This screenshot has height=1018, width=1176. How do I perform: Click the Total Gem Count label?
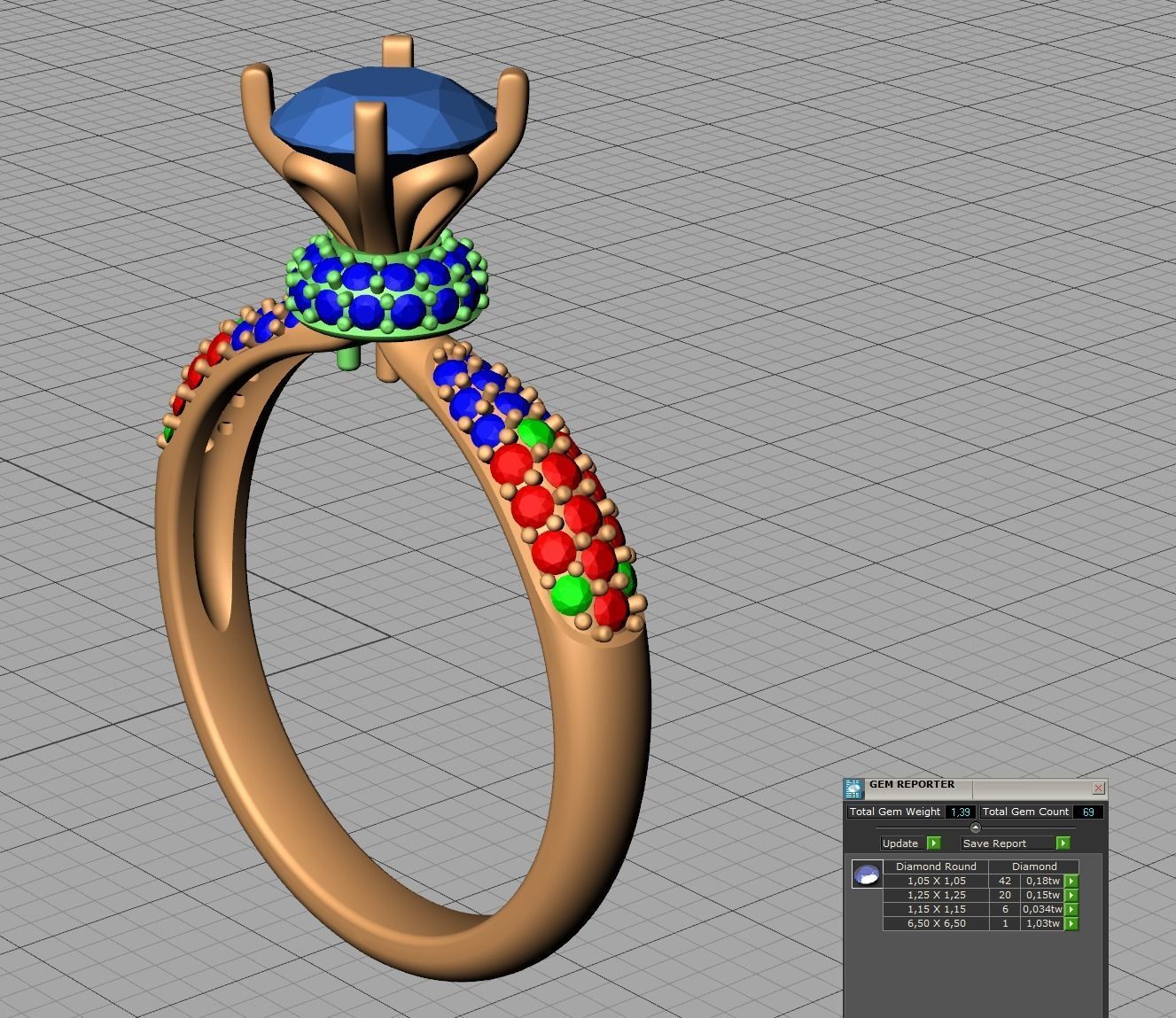1026,812
